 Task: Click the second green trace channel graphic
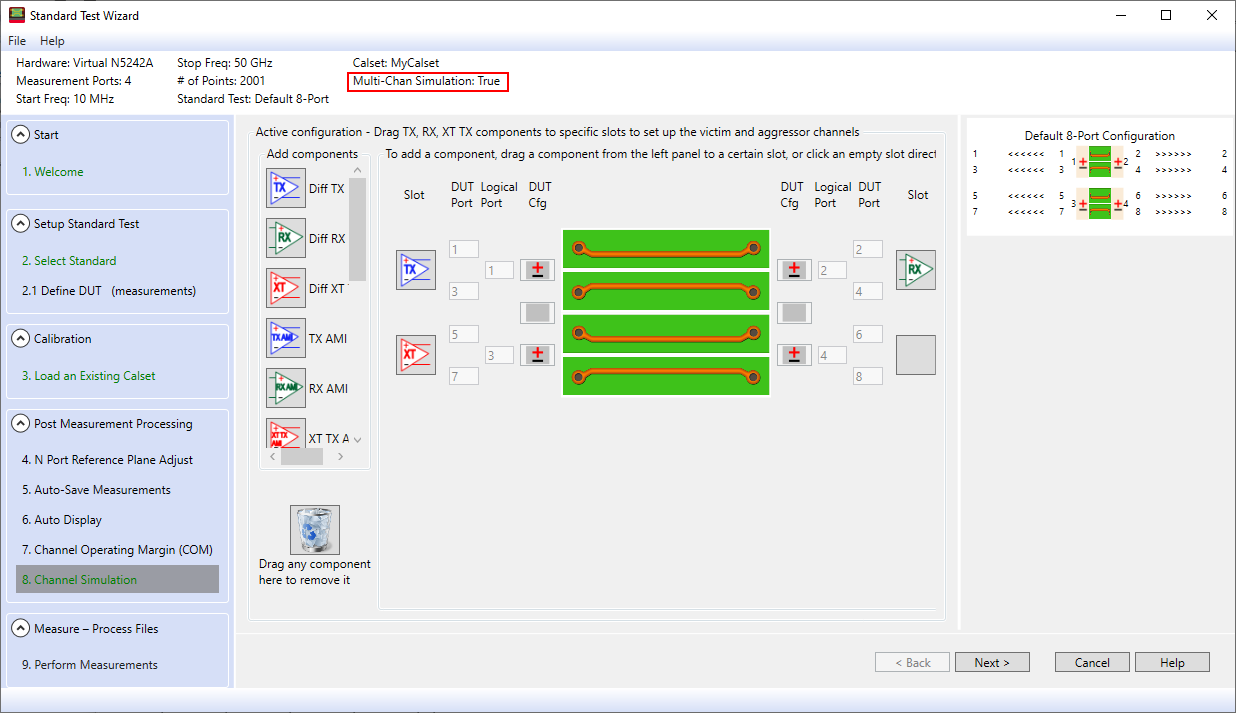666,291
